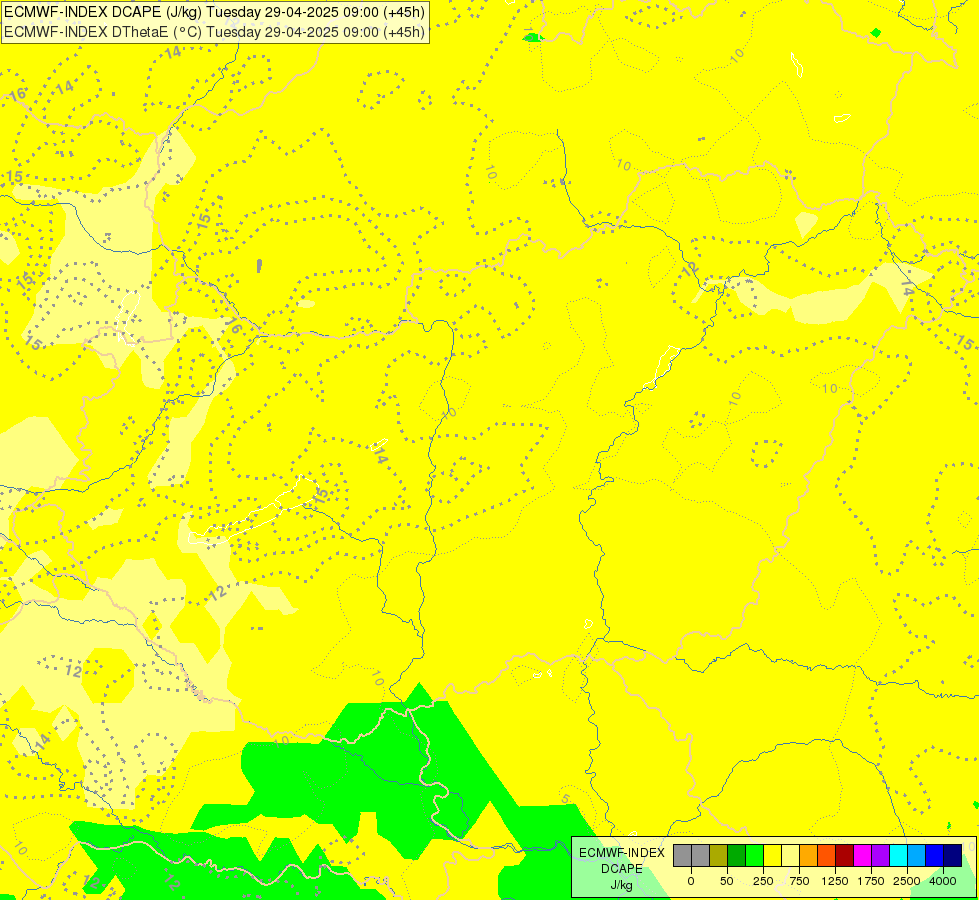Click the 4000 tick value on legend
This screenshot has width=979, height=900.
[x=943, y=881]
